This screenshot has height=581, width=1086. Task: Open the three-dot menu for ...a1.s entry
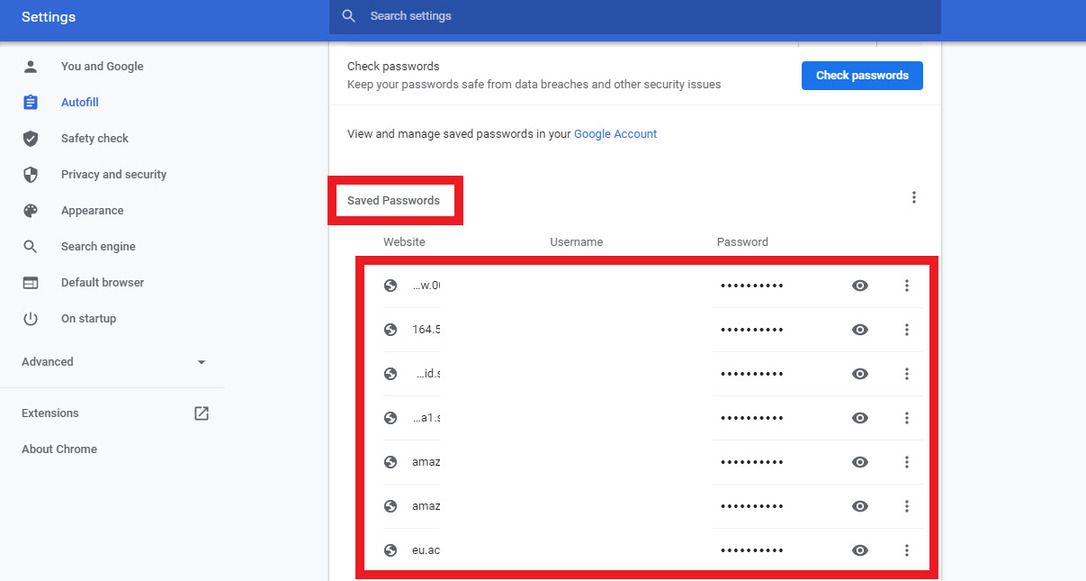tap(907, 418)
